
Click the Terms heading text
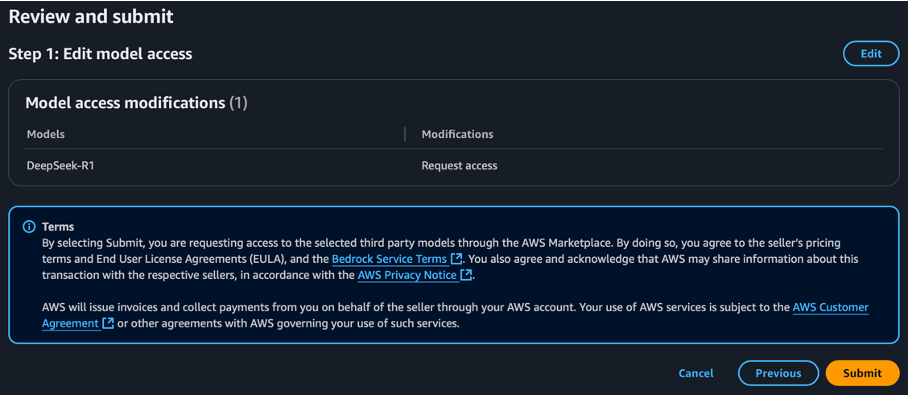click(x=58, y=227)
